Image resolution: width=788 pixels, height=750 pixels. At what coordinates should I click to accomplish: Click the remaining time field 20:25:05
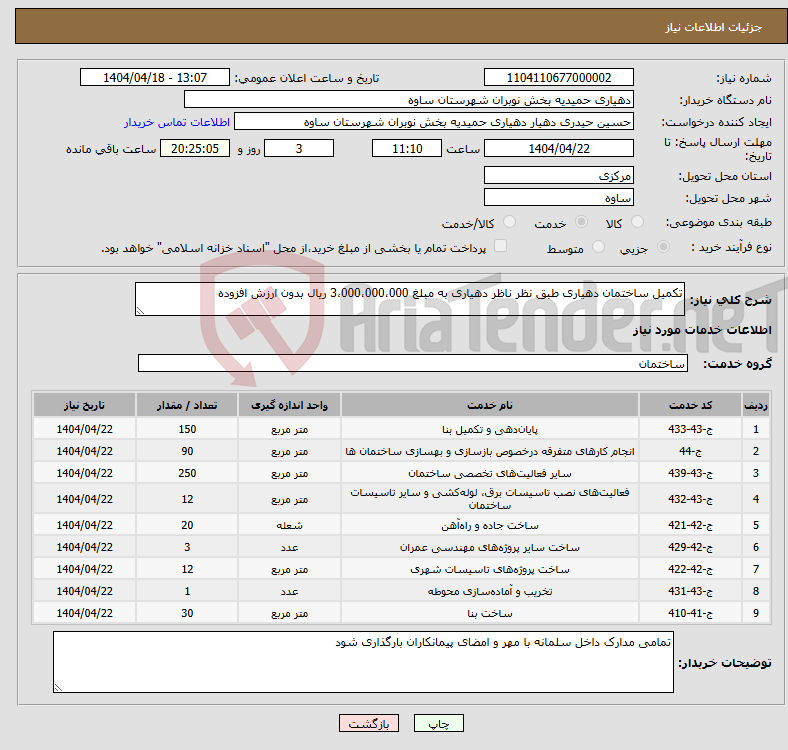(195, 148)
